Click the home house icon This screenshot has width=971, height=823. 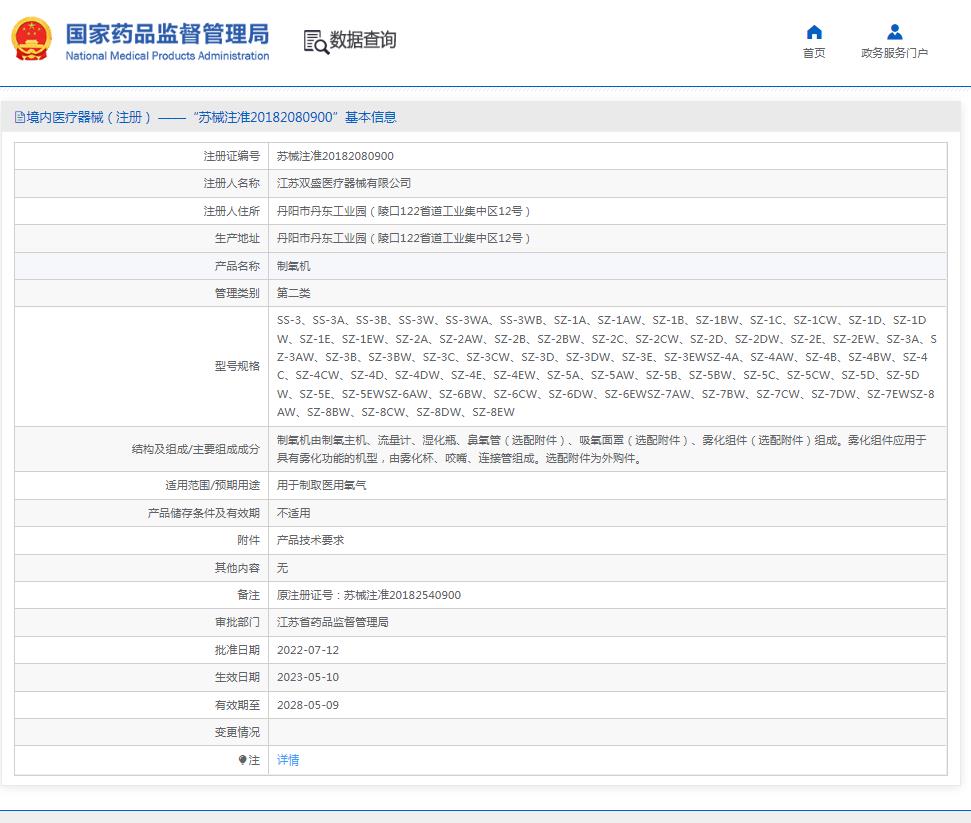[814, 32]
